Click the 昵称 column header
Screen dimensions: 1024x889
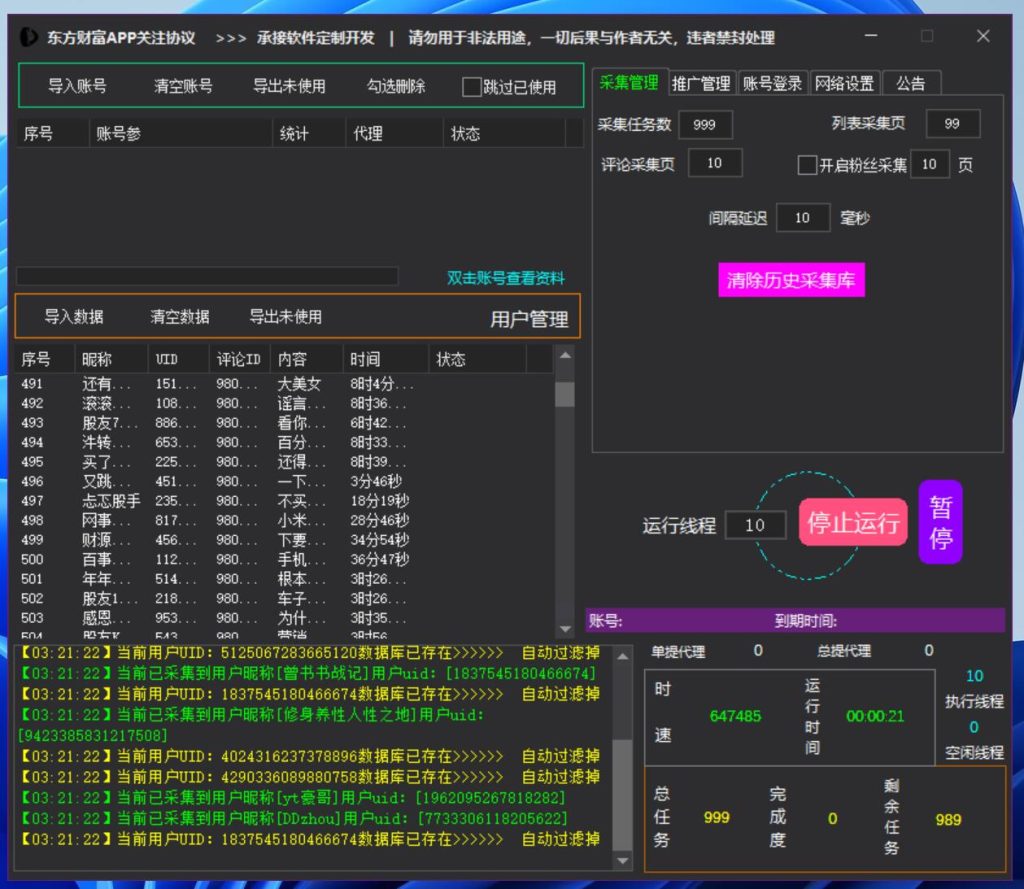pos(97,359)
